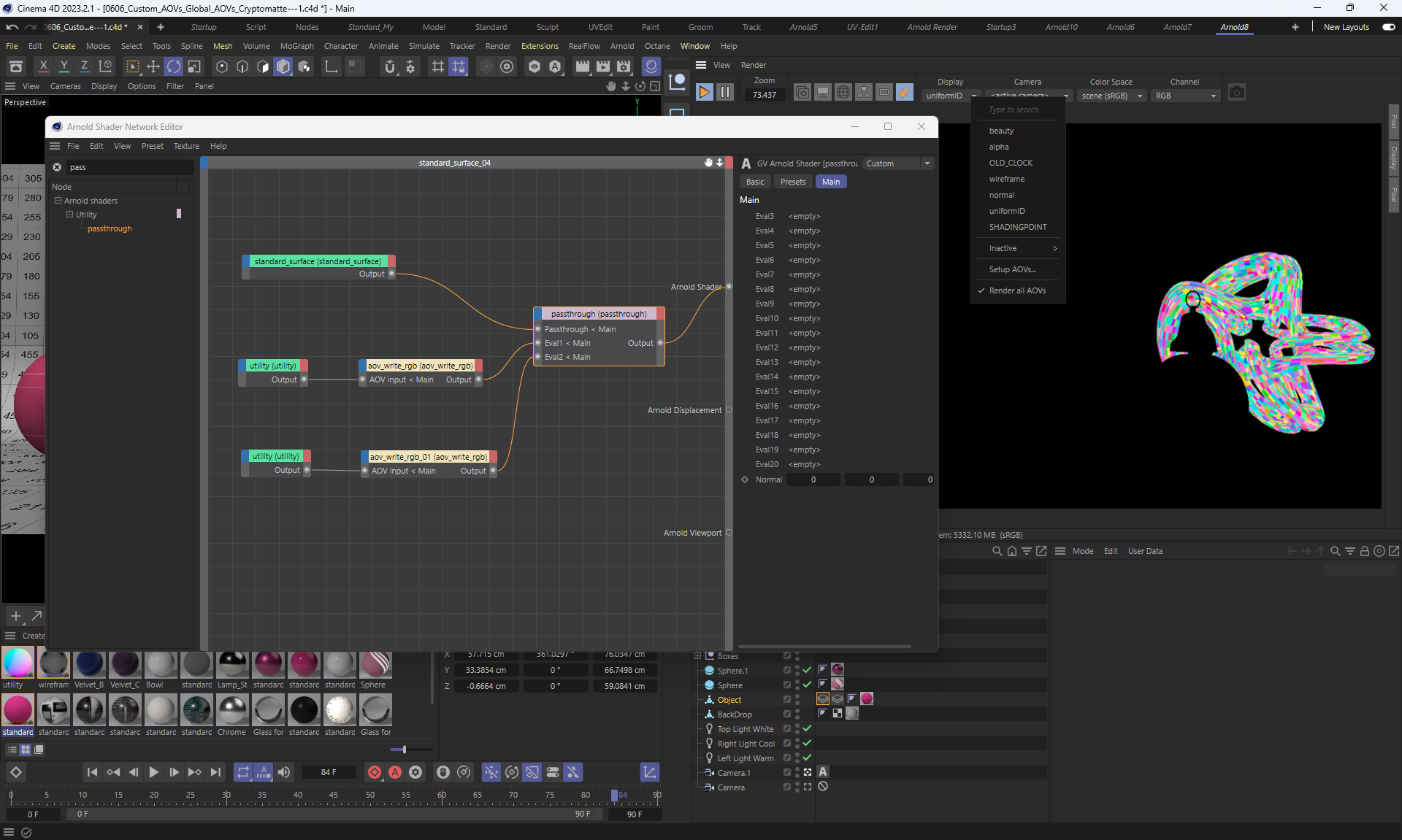Select the passthrough shader in node list
Image resolution: width=1402 pixels, height=840 pixels.
click(110, 228)
